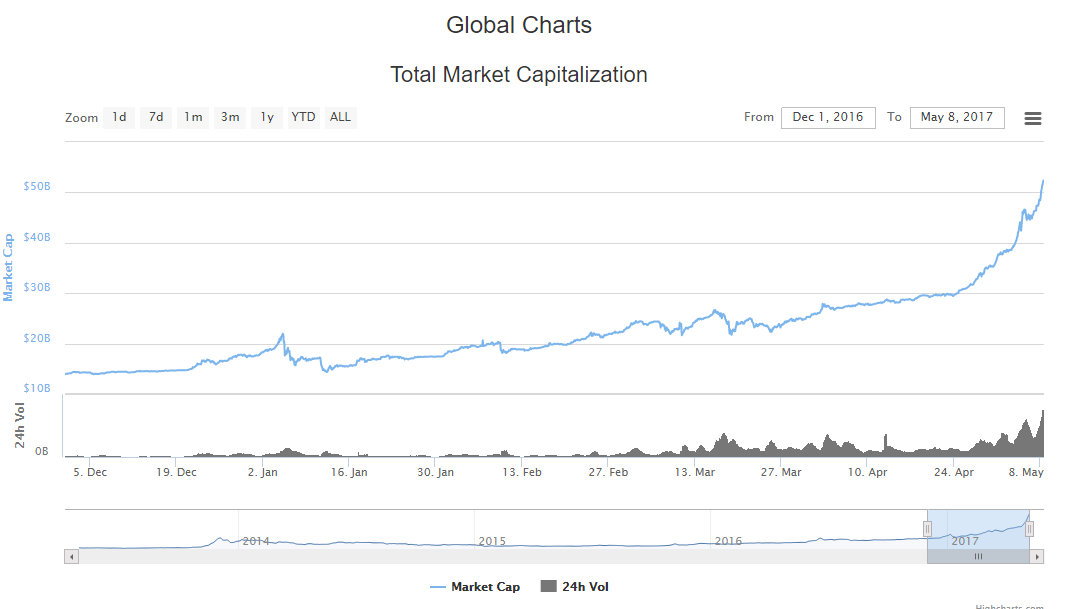Toggle the 24h Vol legend series
Screen dimensions: 1067x609
point(574,587)
